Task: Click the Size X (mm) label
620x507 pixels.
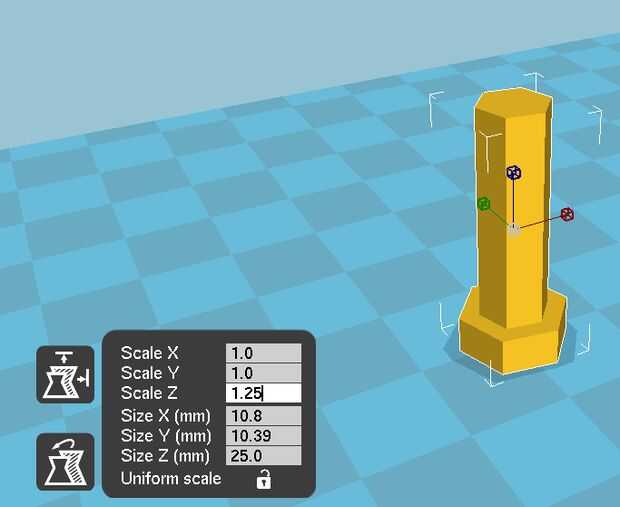Action: click(x=166, y=416)
